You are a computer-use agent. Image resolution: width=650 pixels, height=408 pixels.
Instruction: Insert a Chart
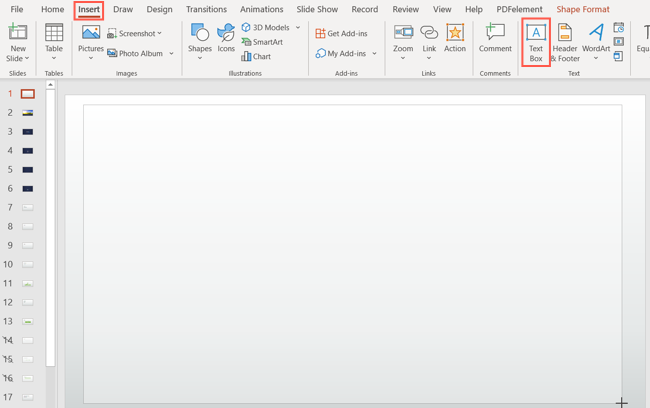[256, 56]
